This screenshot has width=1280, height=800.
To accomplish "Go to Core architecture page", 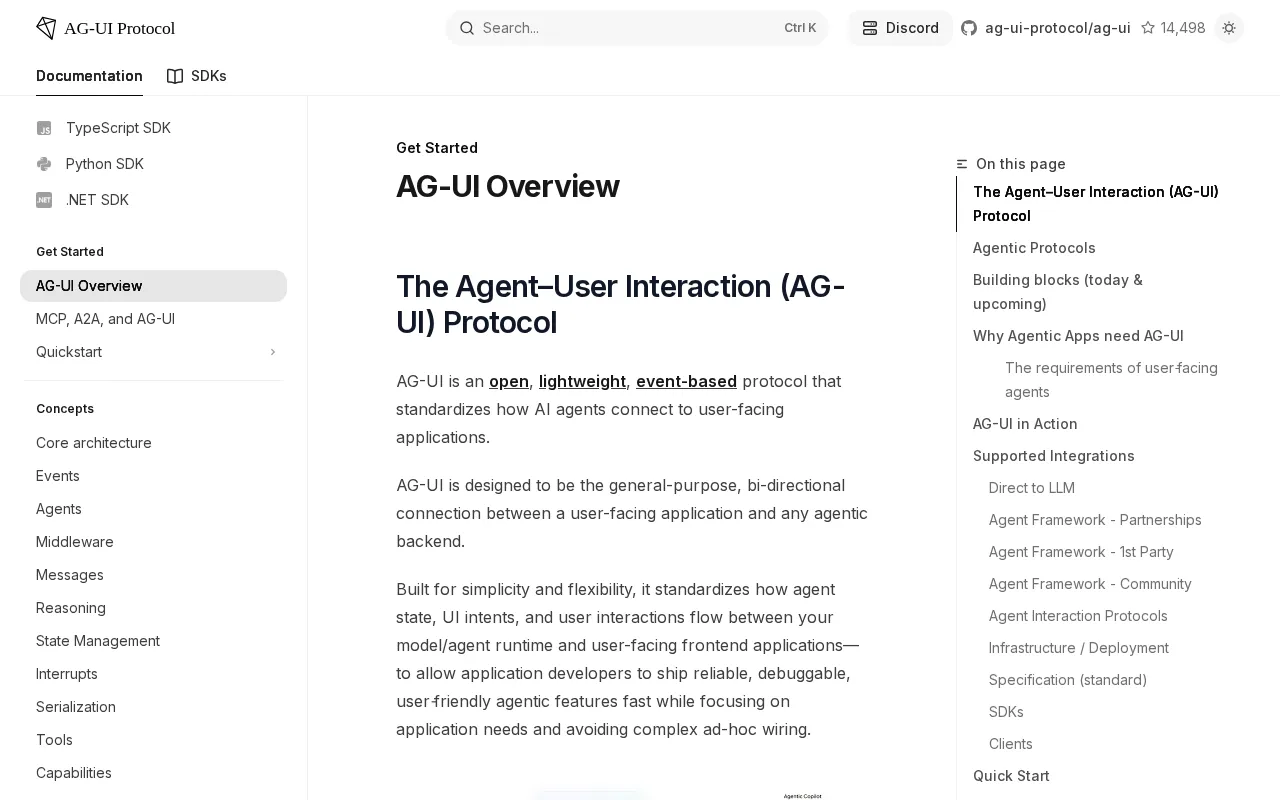I will pos(153,443).
